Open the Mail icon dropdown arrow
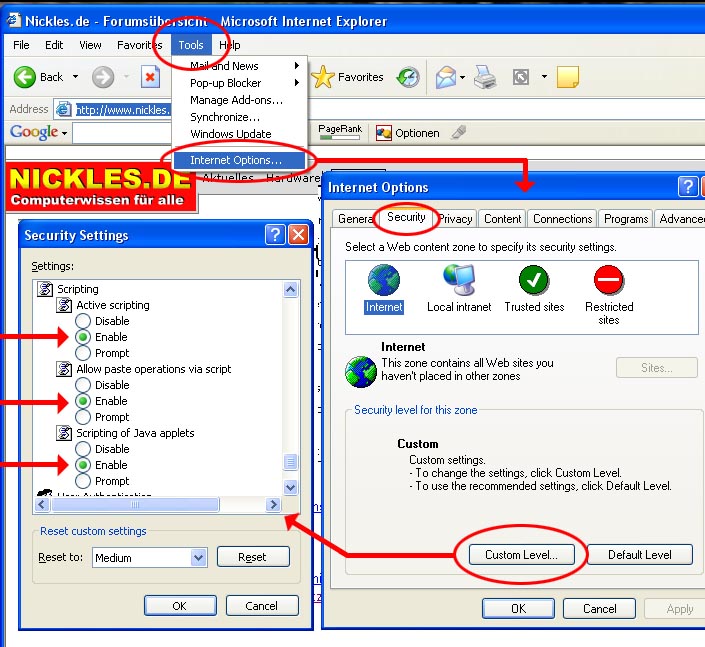Screen dimensions: 705x647 click(462, 77)
